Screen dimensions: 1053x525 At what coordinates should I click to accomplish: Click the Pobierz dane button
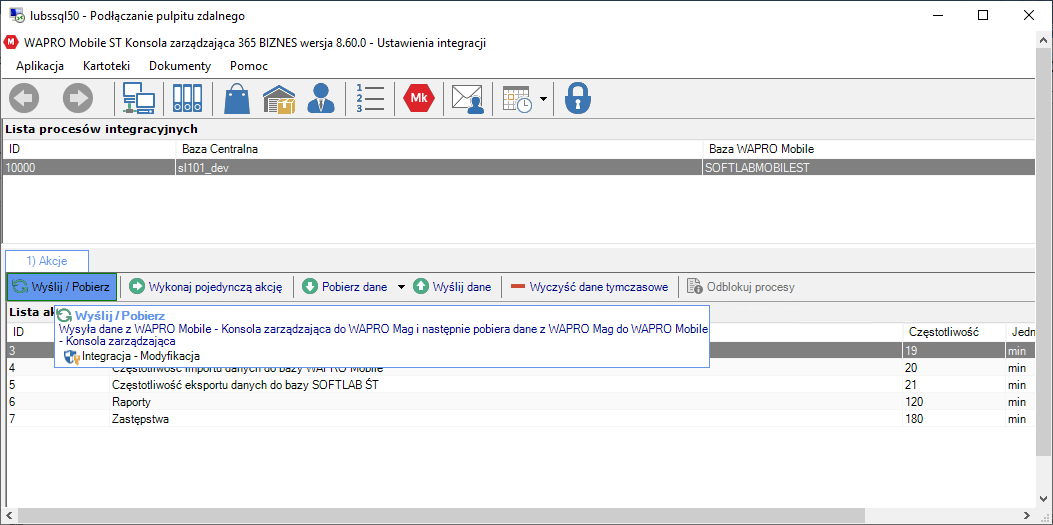pos(346,287)
